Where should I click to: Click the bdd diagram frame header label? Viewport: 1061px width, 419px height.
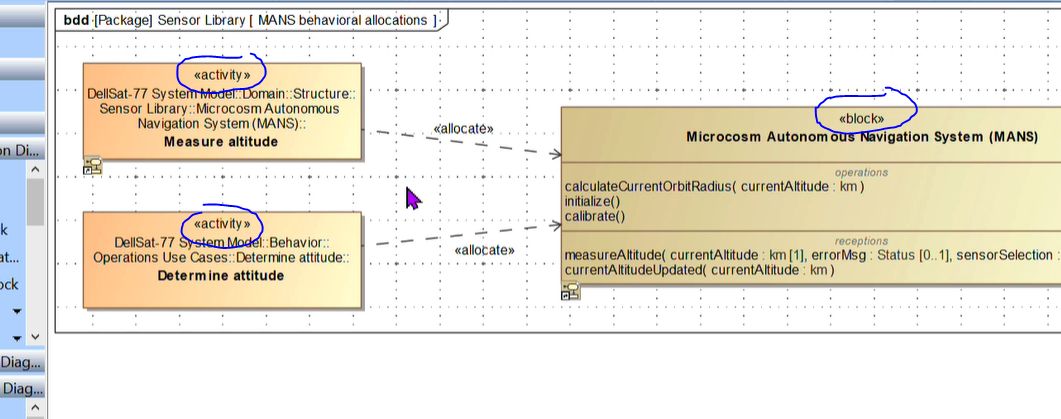click(x=250, y=20)
